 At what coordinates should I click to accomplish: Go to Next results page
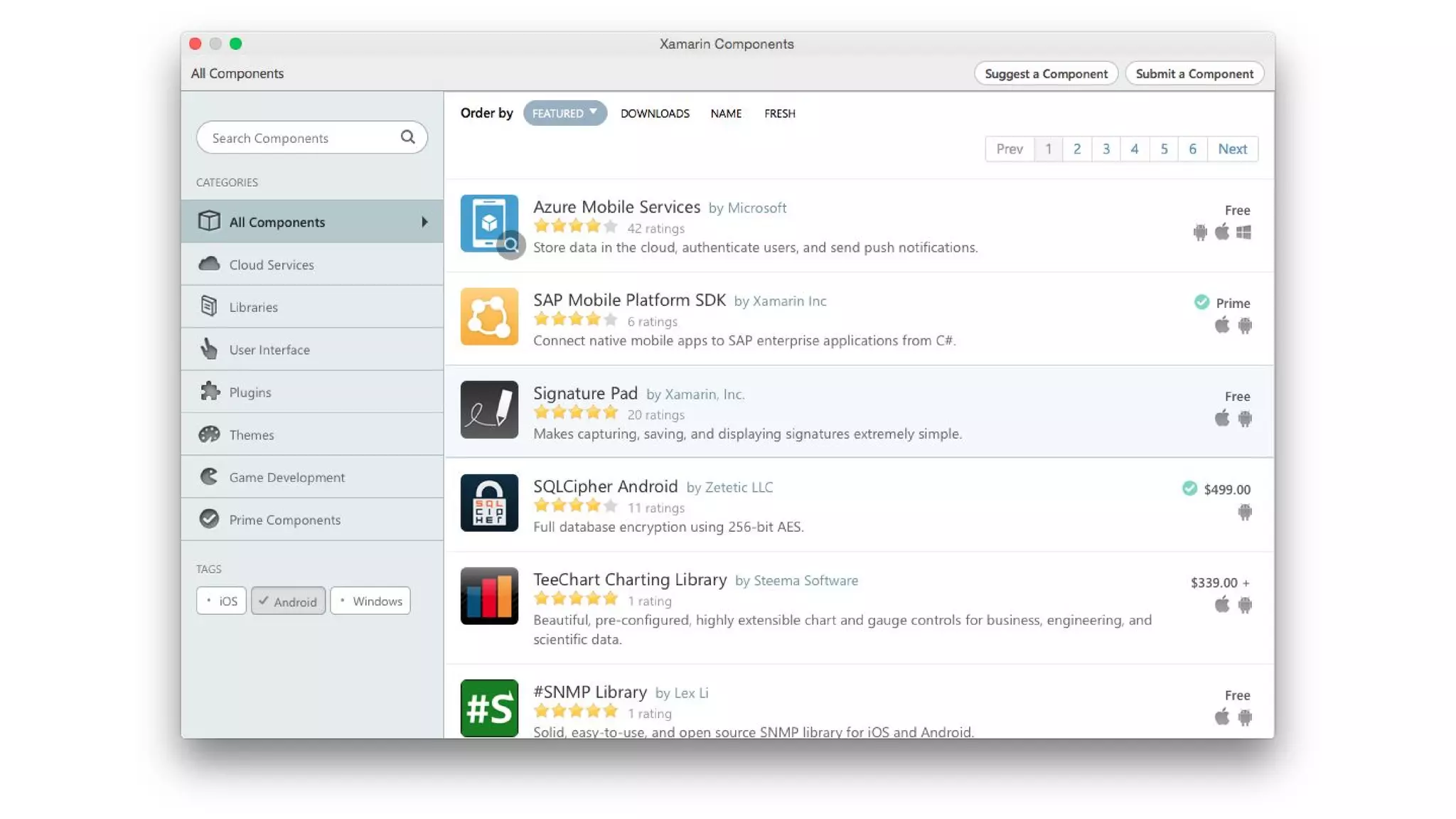(1232, 149)
